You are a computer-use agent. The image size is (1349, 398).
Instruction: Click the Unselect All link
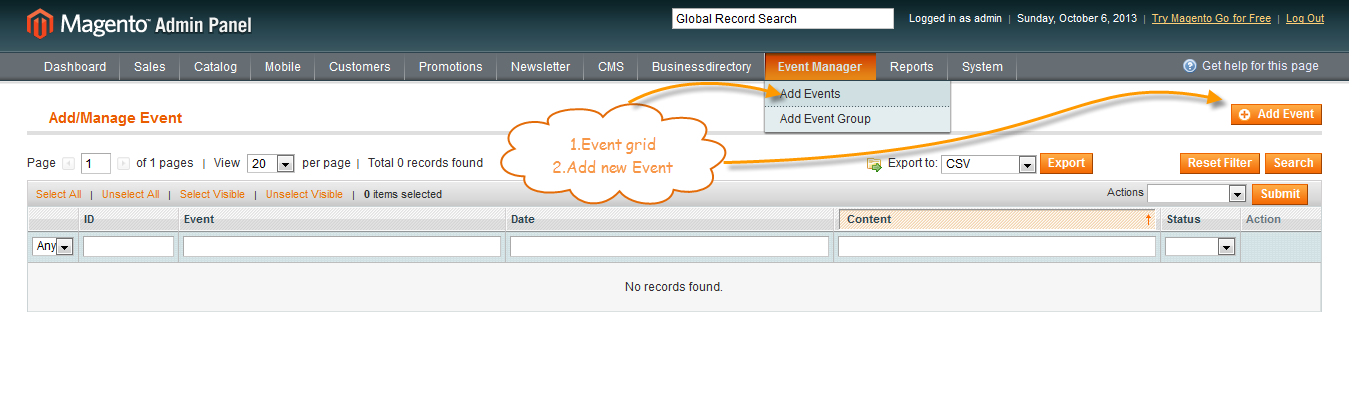[x=130, y=194]
